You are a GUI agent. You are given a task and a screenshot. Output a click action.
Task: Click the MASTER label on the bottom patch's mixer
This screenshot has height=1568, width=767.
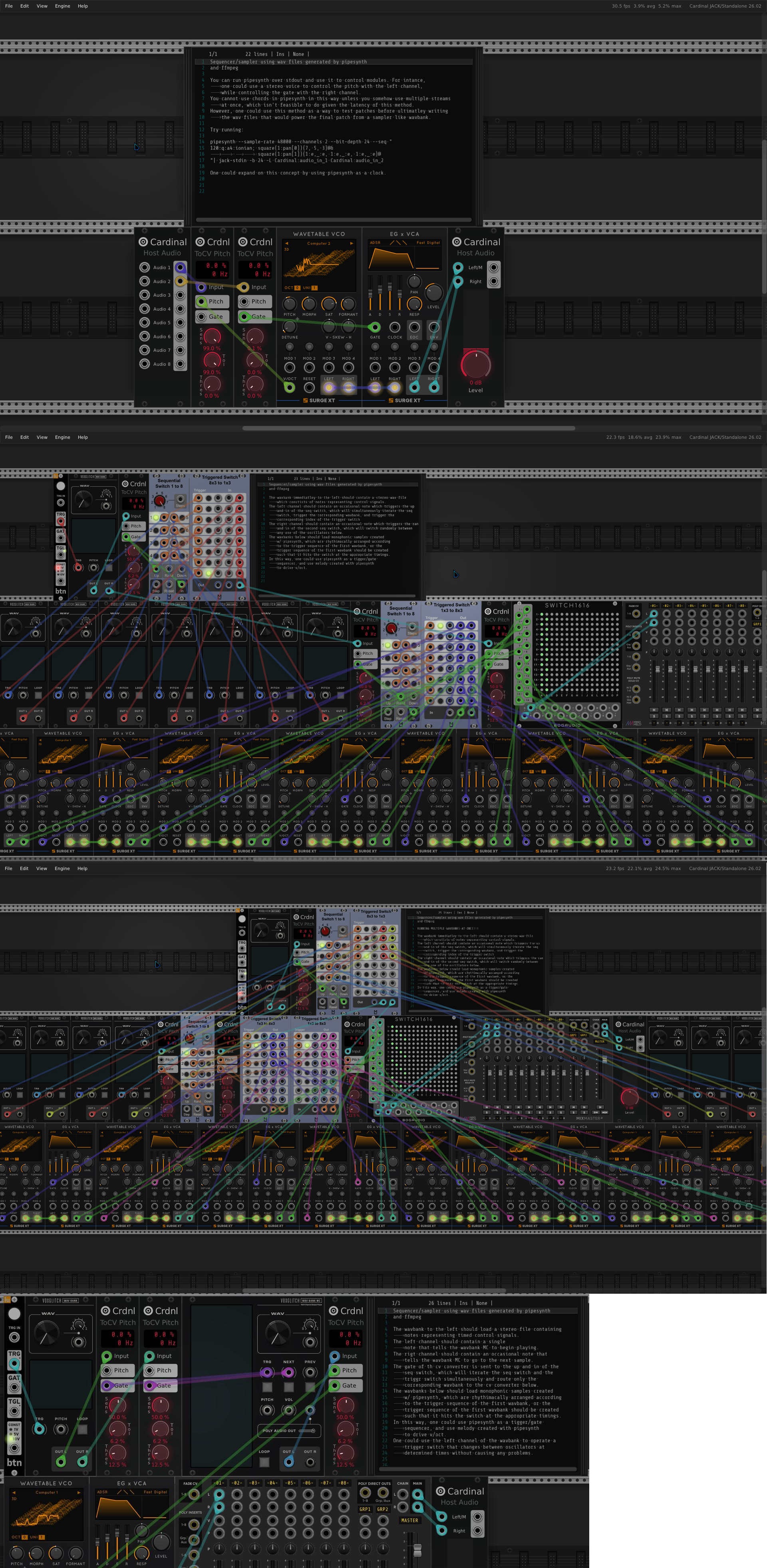(x=409, y=1520)
